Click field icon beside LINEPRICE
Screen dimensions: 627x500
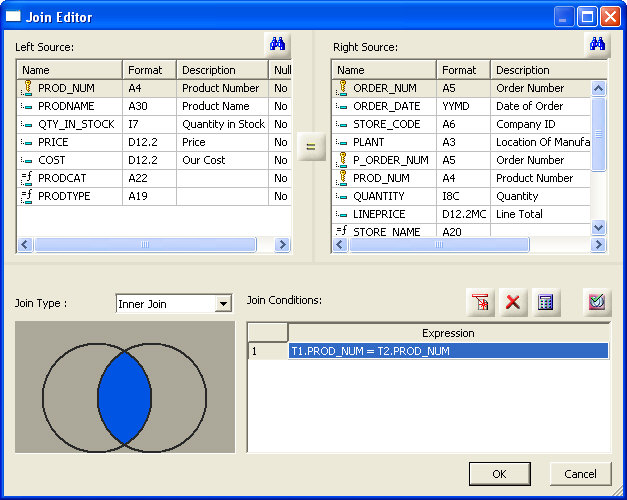342,214
